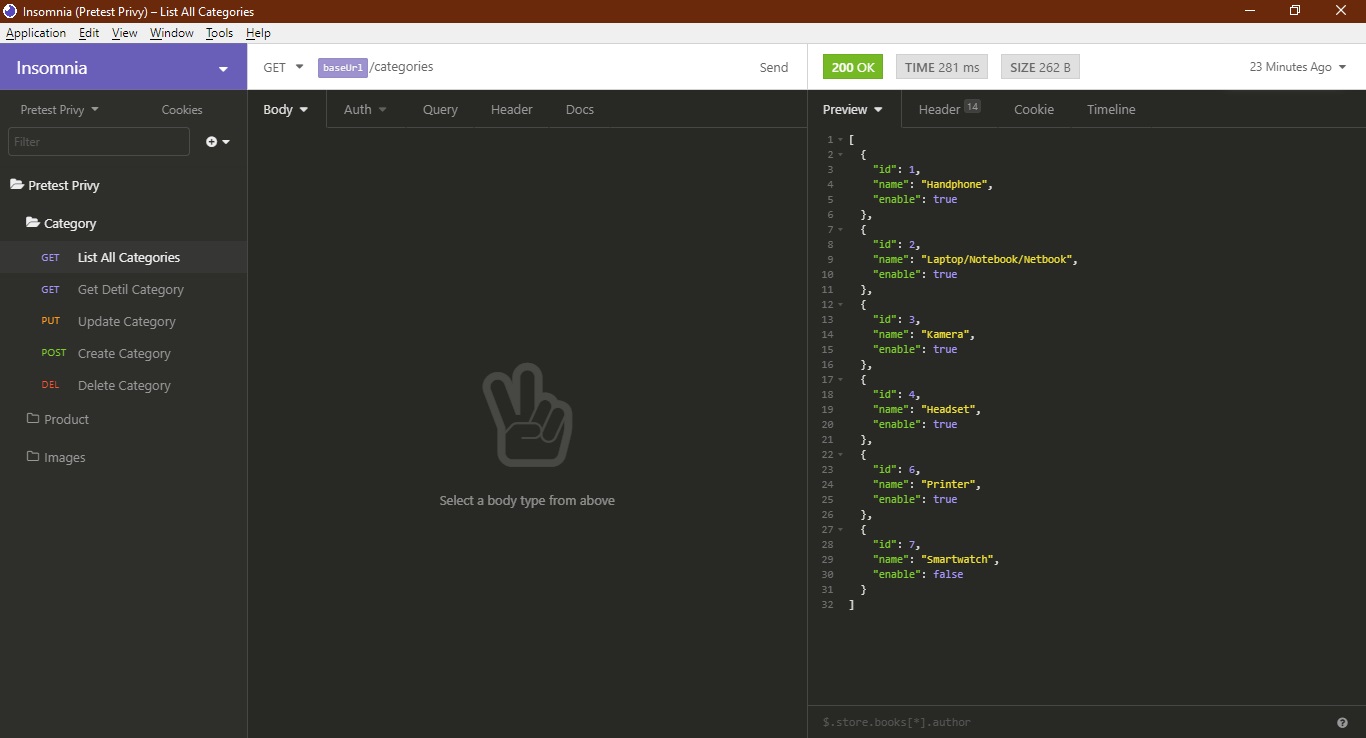
Task: Switch to the Cookie response tab
Action: point(1034,110)
